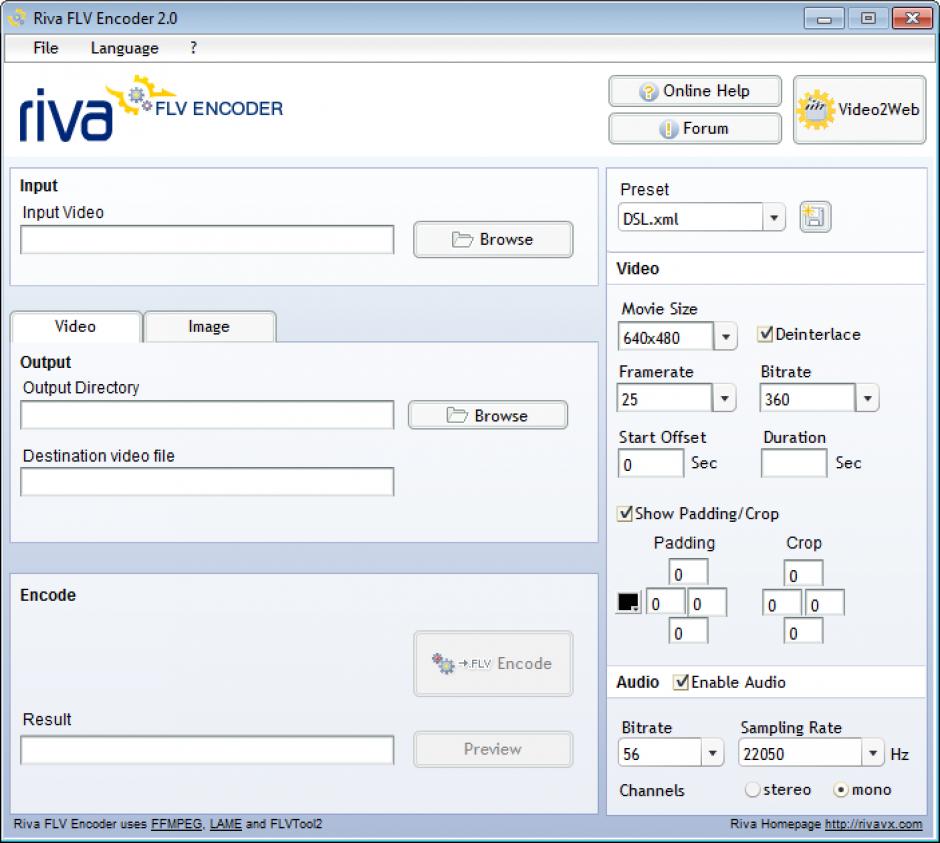Open Video2Web with its clapperboard icon
Screen dimensions: 940x843
(x=859, y=110)
